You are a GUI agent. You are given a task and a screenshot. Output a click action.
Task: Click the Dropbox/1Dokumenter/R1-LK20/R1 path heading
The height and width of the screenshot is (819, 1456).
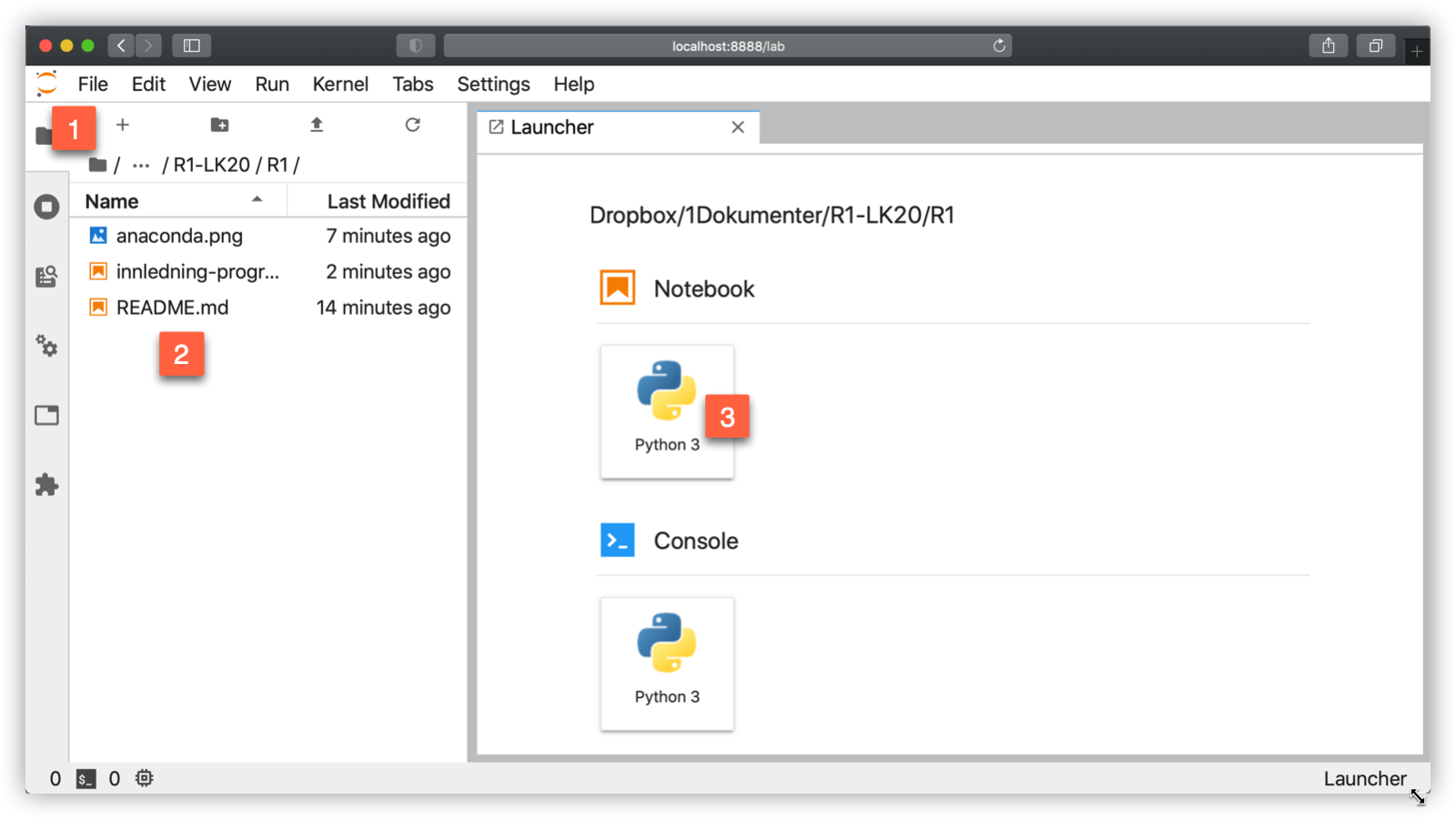click(x=772, y=215)
